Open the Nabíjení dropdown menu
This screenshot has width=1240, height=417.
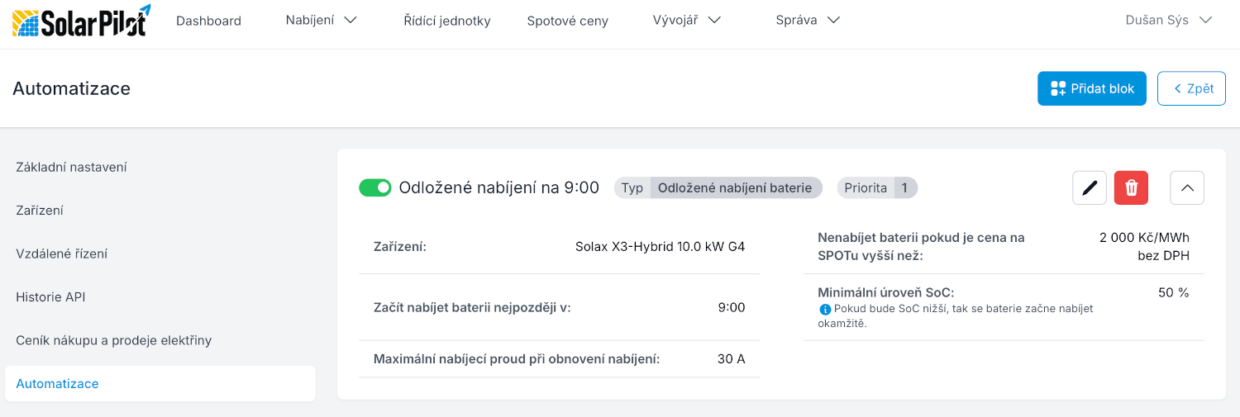coord(321,20)
